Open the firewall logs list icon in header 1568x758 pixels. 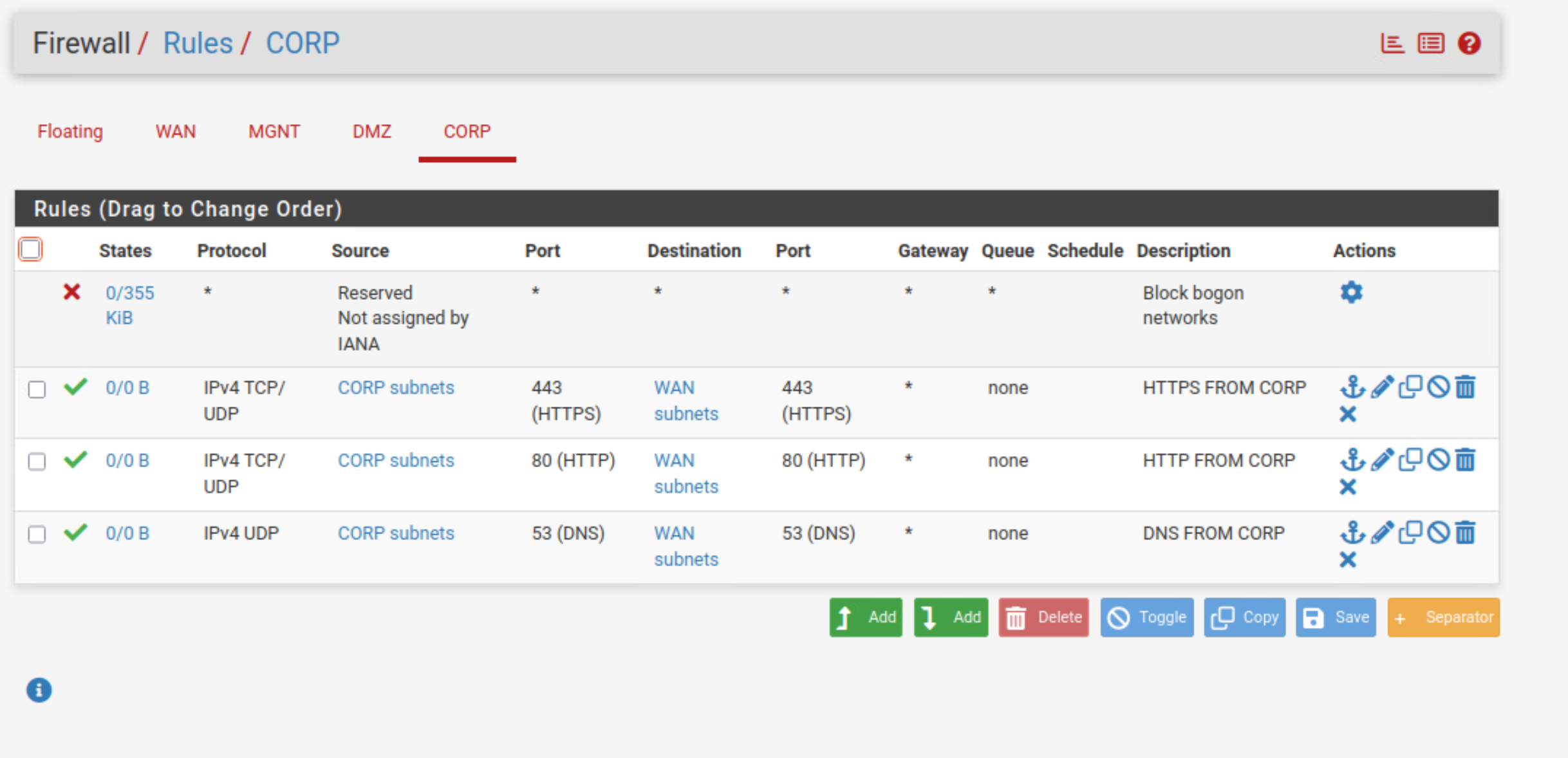[1431, 43]
